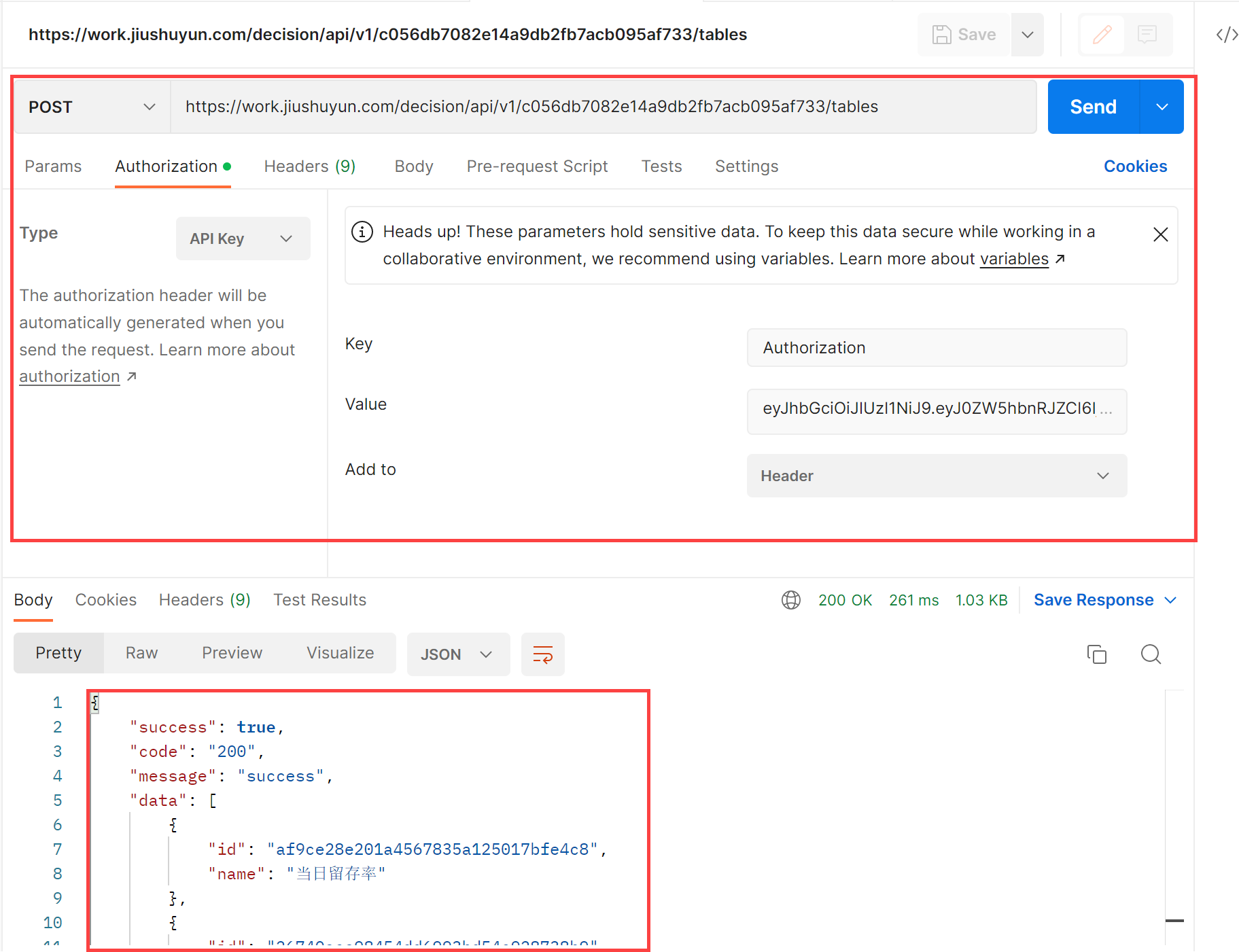
Task: Open the comments icon
Action: pyautogui.click(x=1147, y=35)
